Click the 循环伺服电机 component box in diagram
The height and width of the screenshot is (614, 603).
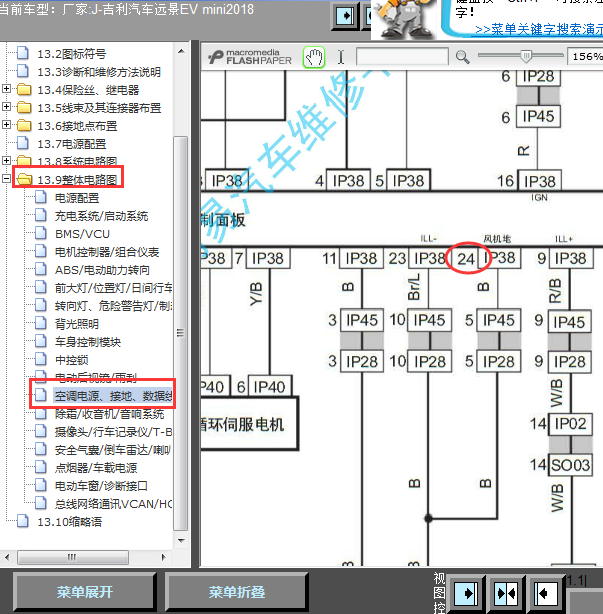click(x=249, y=424)
